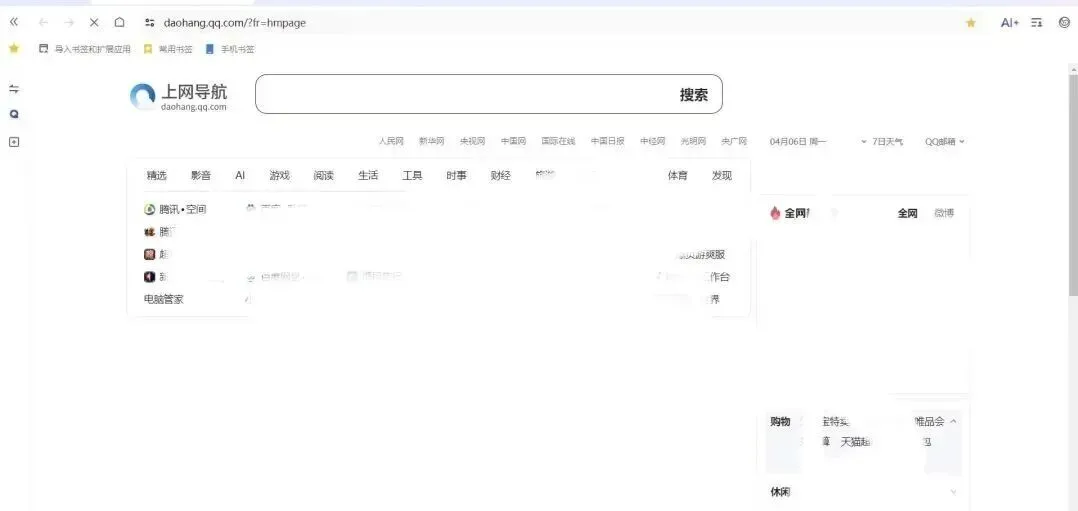
Task: Click the add-panel plus icon in the left sidebar
Action: (x=14, y=142)
